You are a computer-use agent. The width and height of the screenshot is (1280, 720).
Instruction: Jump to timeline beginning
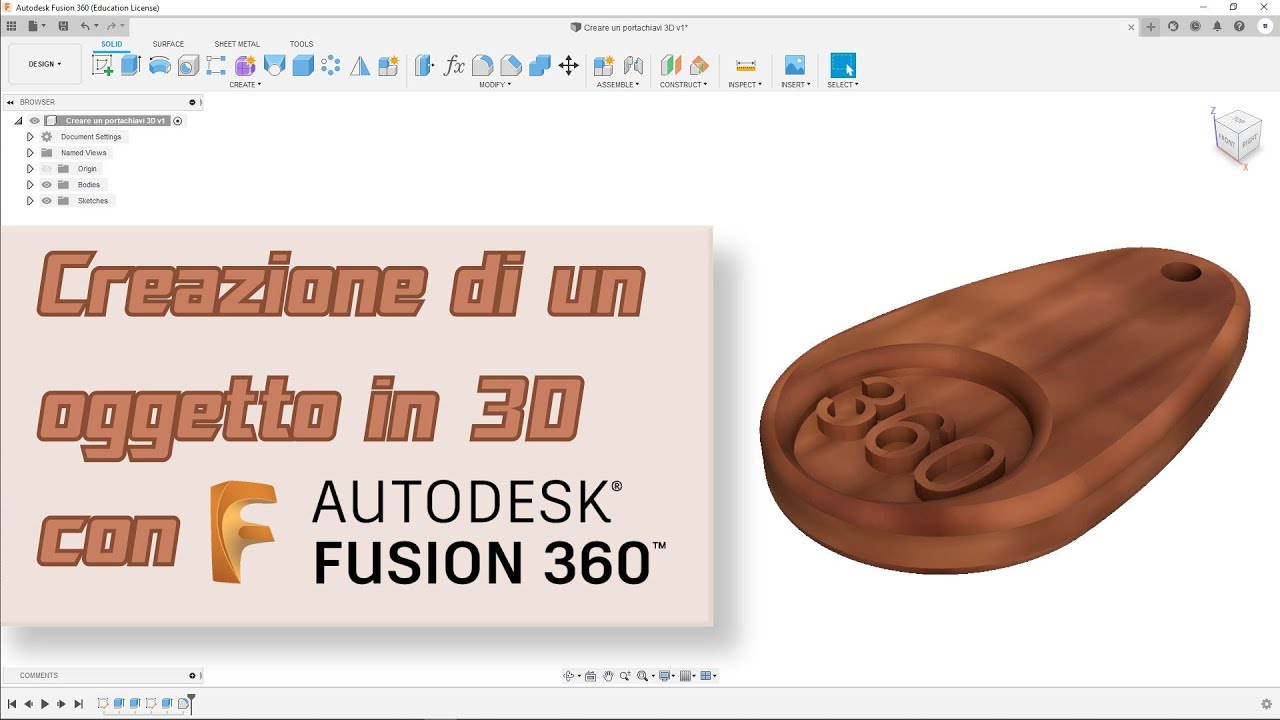coord(12,704)
